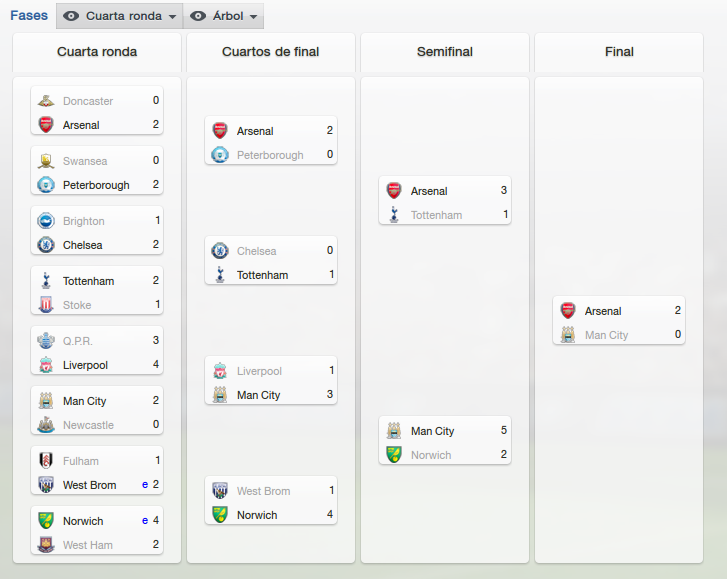The height and width of the screenshot is (579, 727).
Task: Select the Fases label link
Action: coord(29,15)
